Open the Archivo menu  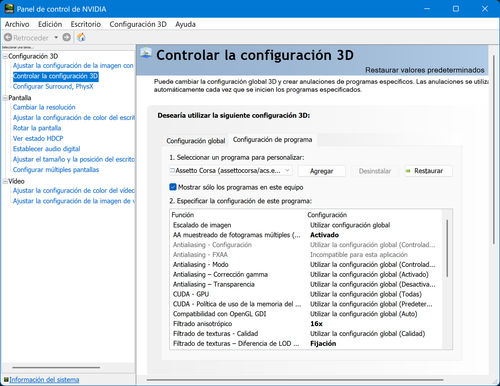pyautogui.click(x=17, y=24)
